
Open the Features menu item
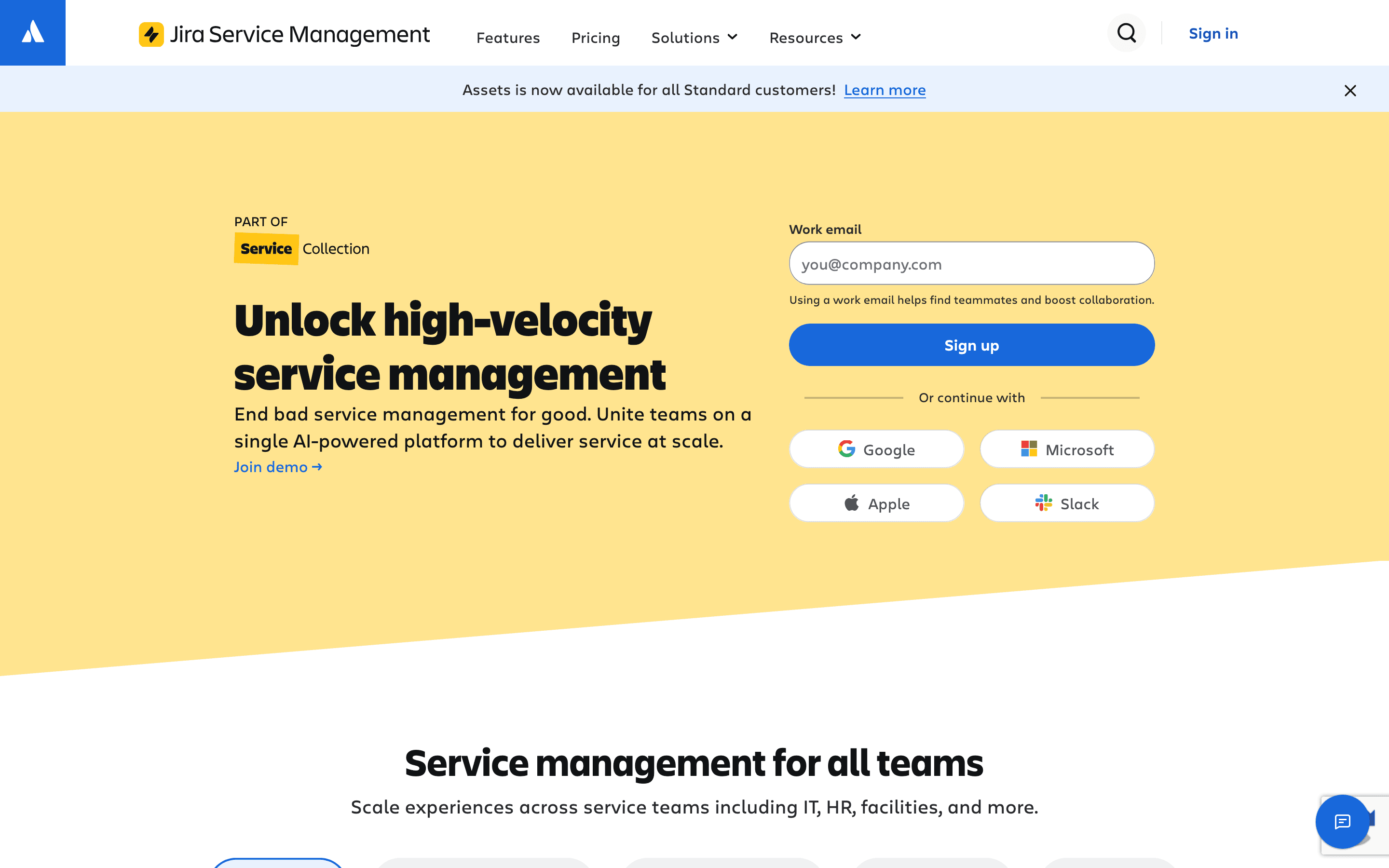(508, 38)
